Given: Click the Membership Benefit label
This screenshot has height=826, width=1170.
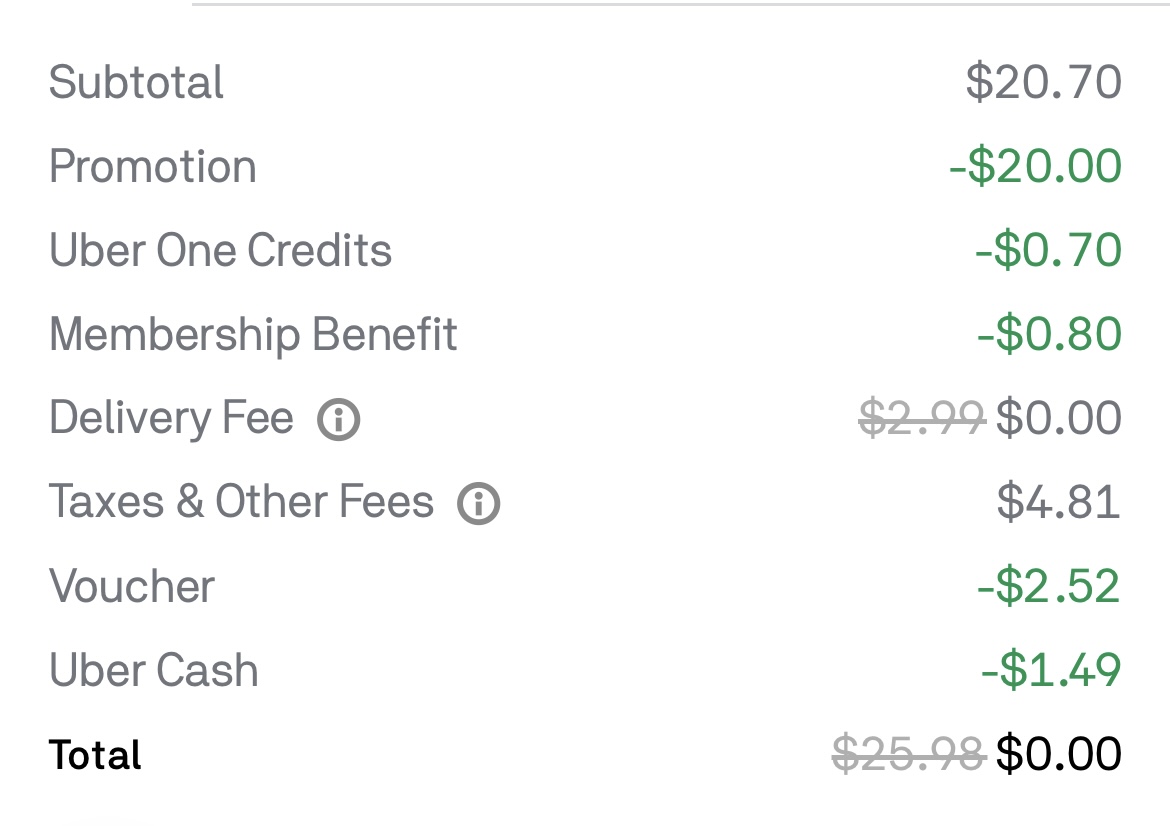Looking at the screenshot, I should point(253,334).
